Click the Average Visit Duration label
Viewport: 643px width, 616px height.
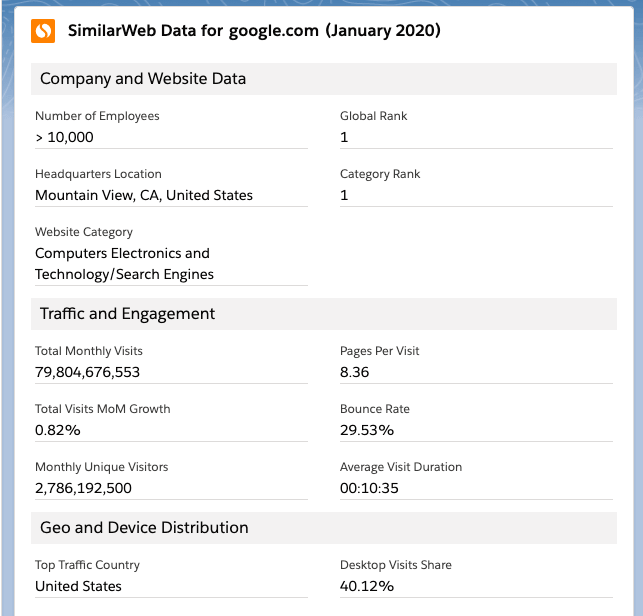pyautogui.click(x=401, y=467)
